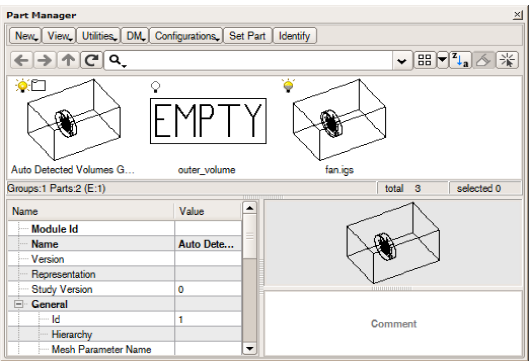Select the outer_volume EMPTY thumbnail
Image resolution: width=531 pixels, height=361 pixels.
point(208,121)
